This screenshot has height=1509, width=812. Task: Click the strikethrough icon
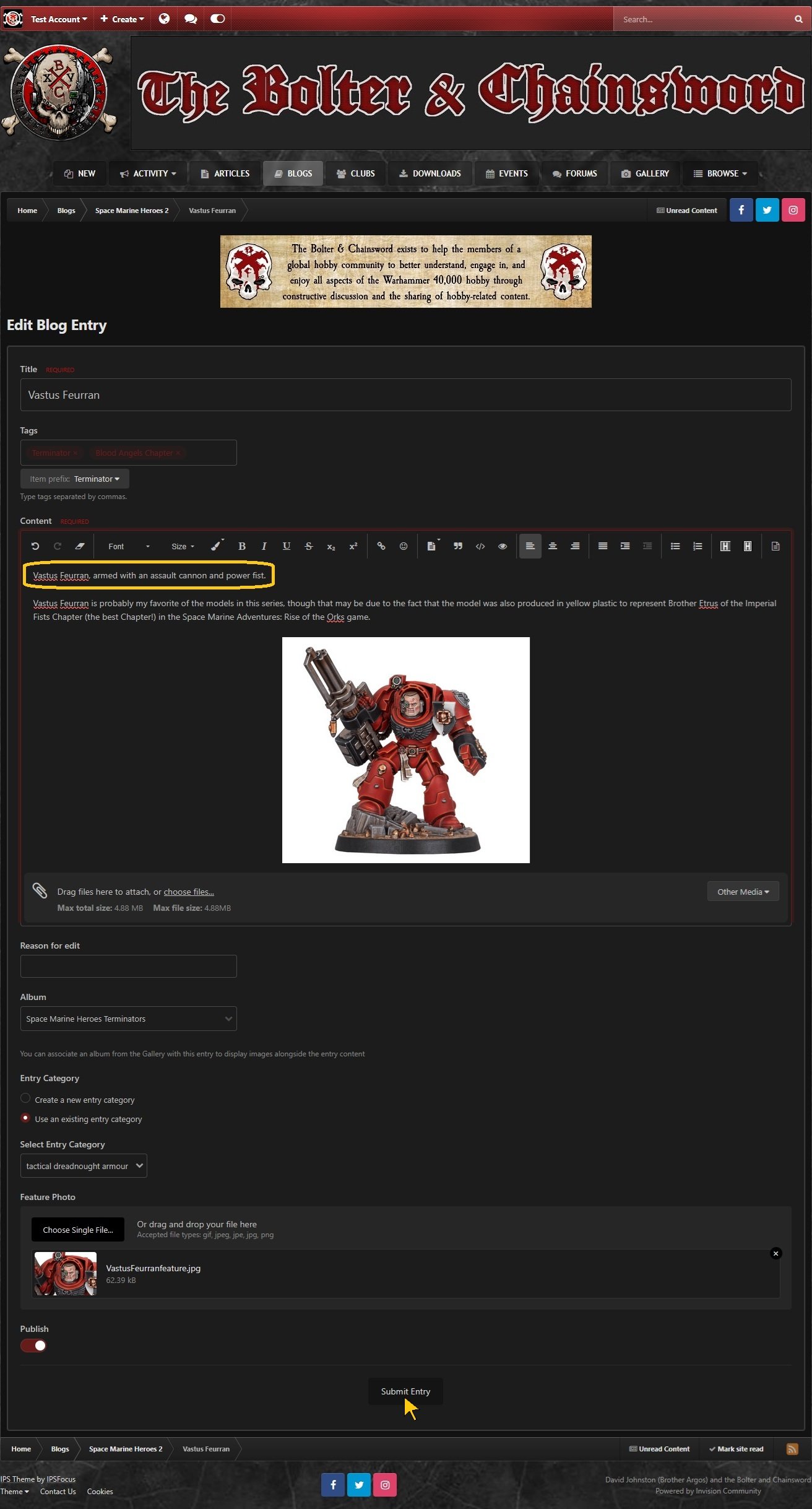[309, 546]
